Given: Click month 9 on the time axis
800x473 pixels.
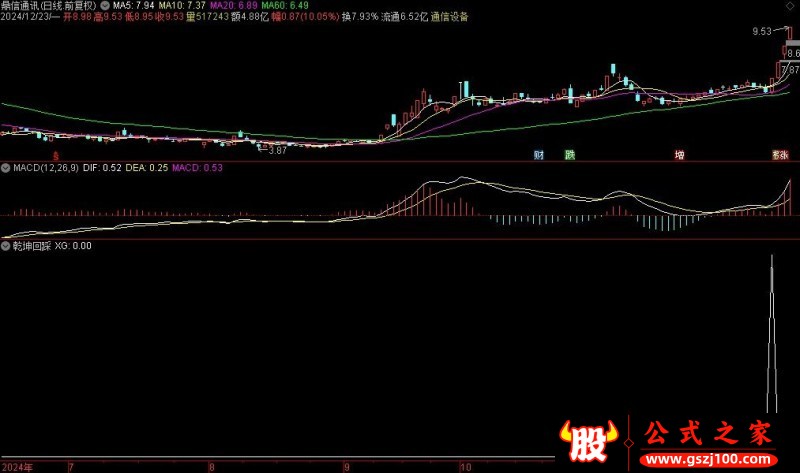Looking at the screenshot, I should [x=347, y=467].
